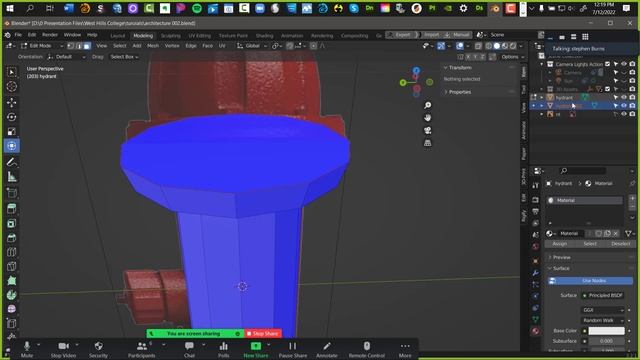Toggle the camera view icon in viewport
Image resolution: width=640 pixels, height=360 pixels.
pos(427,131)
